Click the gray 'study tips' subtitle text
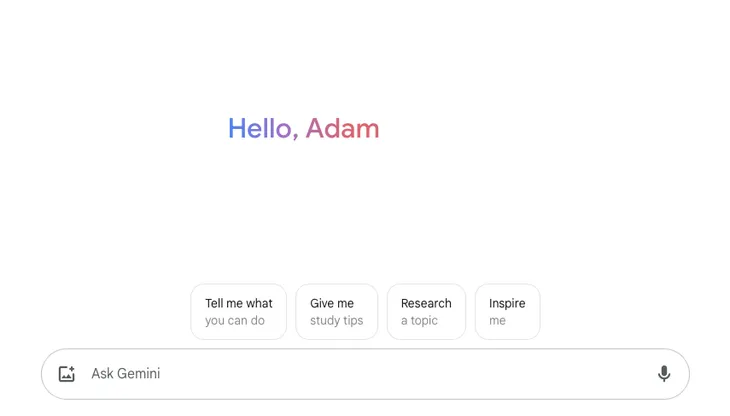The height and width of the screenshot is (416, 730). pos(336,321)
